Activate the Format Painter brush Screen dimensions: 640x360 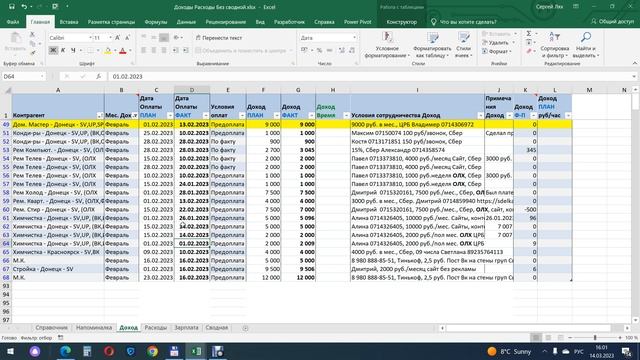pos(33,52)
